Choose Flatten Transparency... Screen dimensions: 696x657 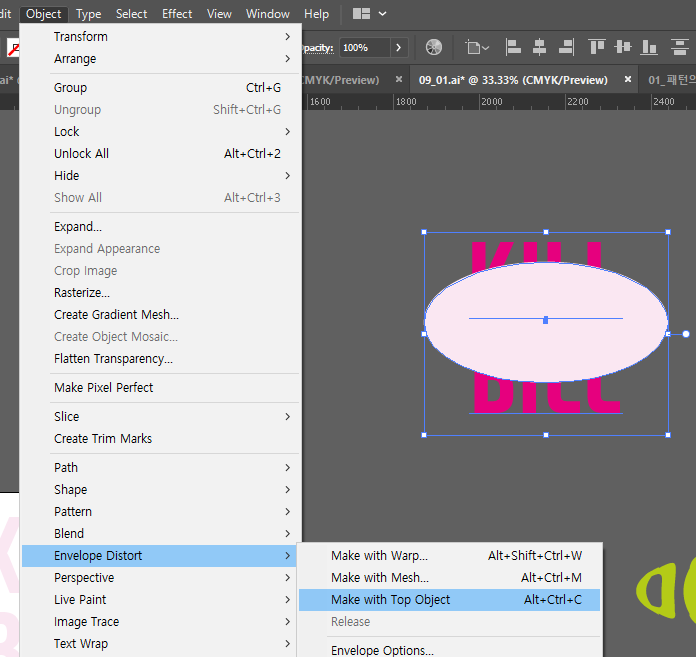[160, 358]
